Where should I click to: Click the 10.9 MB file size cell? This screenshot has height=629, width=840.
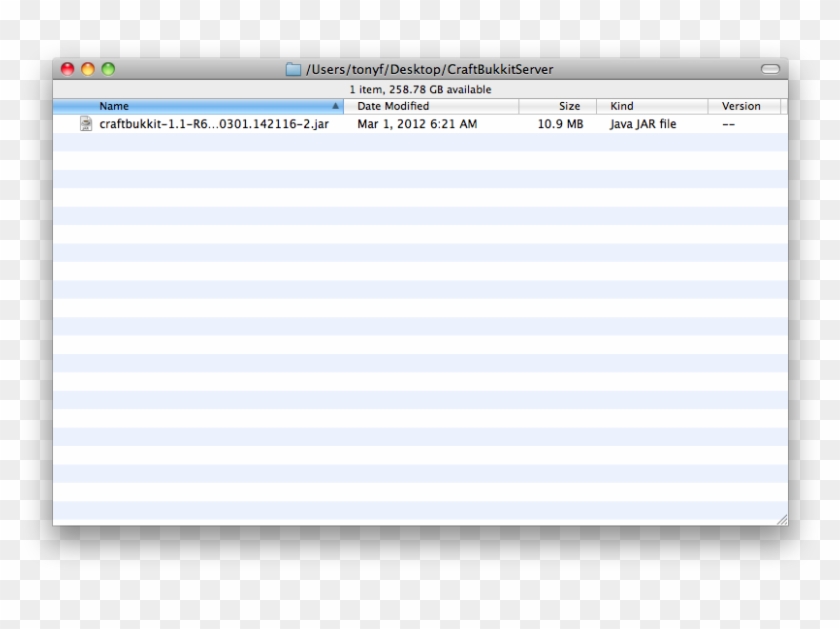pyautogui.click(x=560, y=125)
